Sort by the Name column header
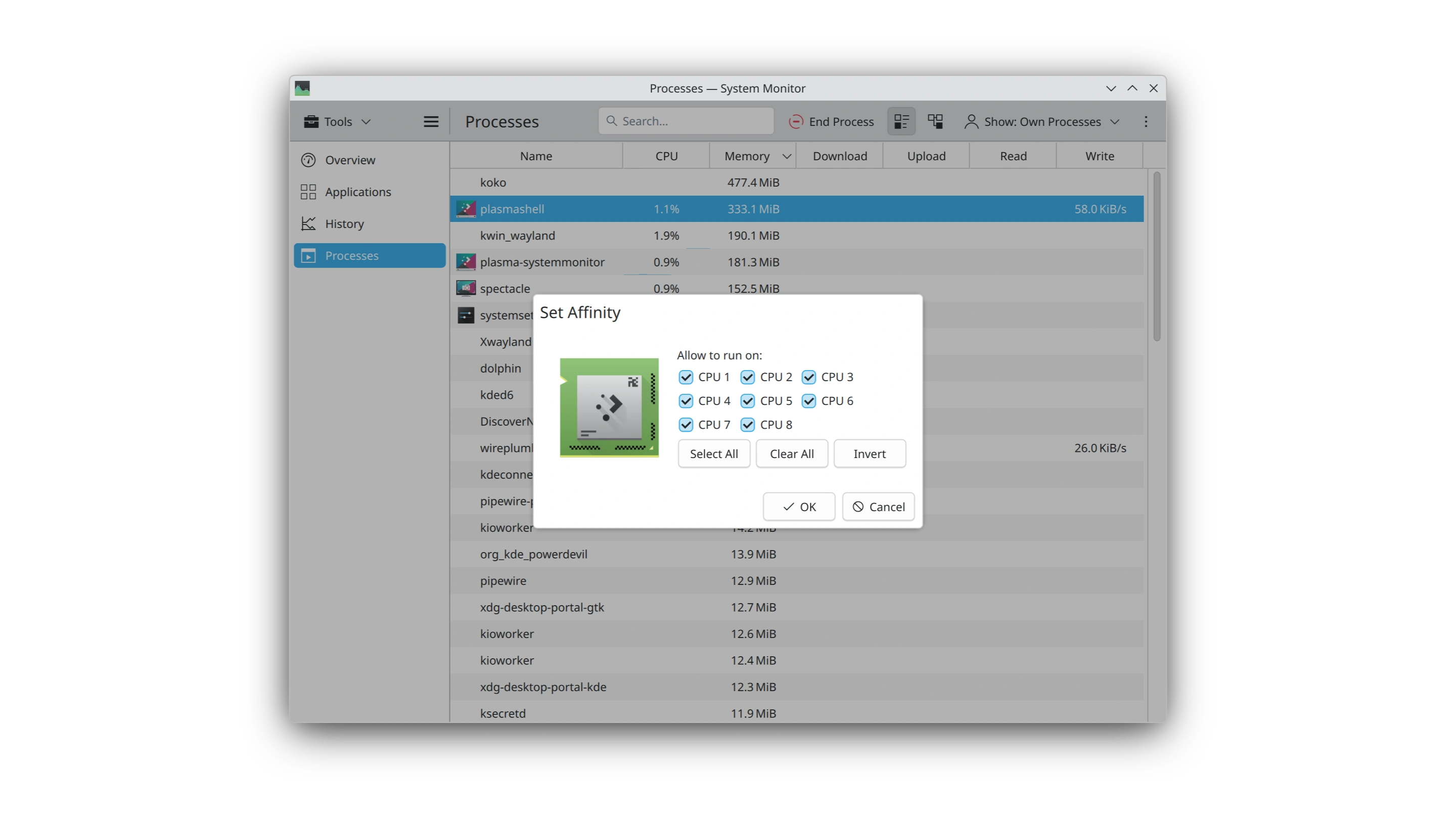Image resolution: width=1456 pixels, height=819 pixels. point(536,157)
